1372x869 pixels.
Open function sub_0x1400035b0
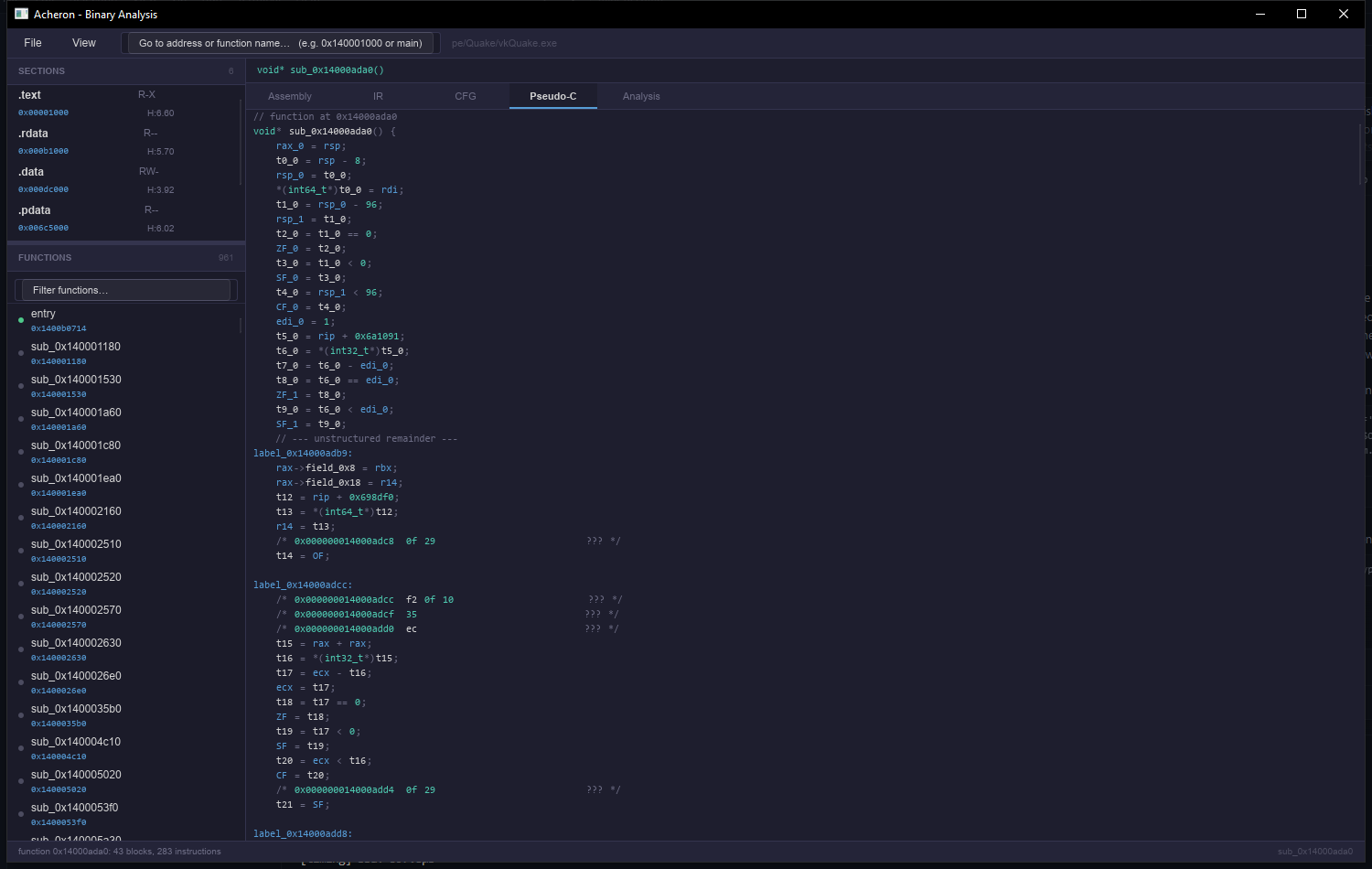(124, 715)
